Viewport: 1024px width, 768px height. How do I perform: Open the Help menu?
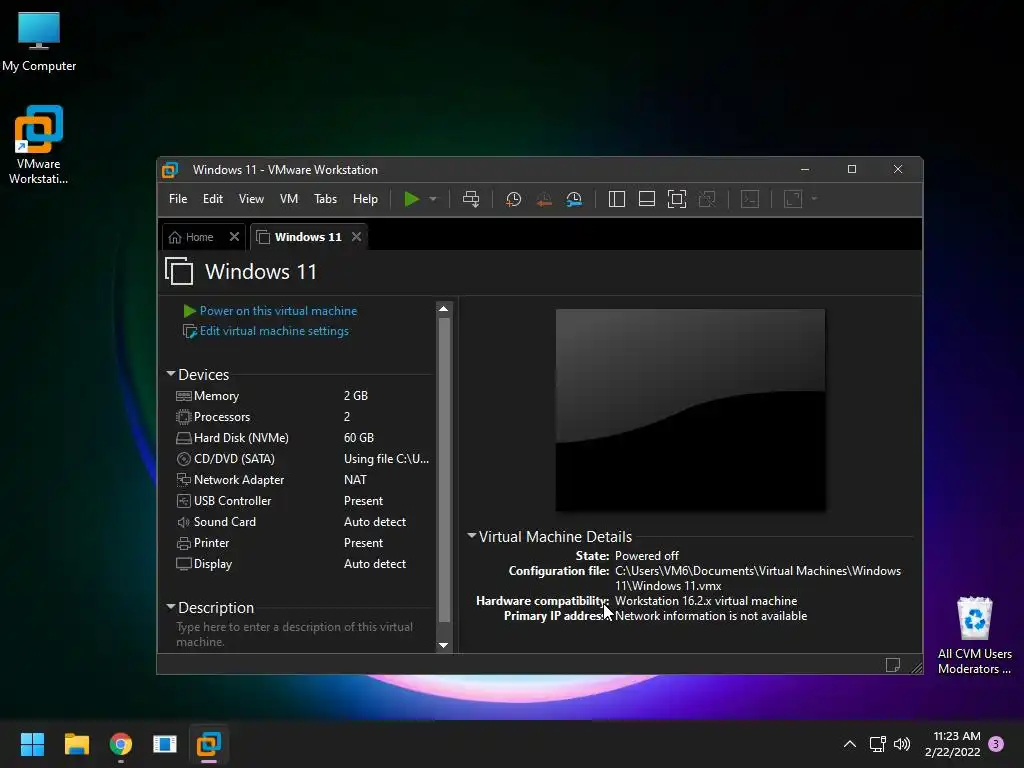coord(365,199)
